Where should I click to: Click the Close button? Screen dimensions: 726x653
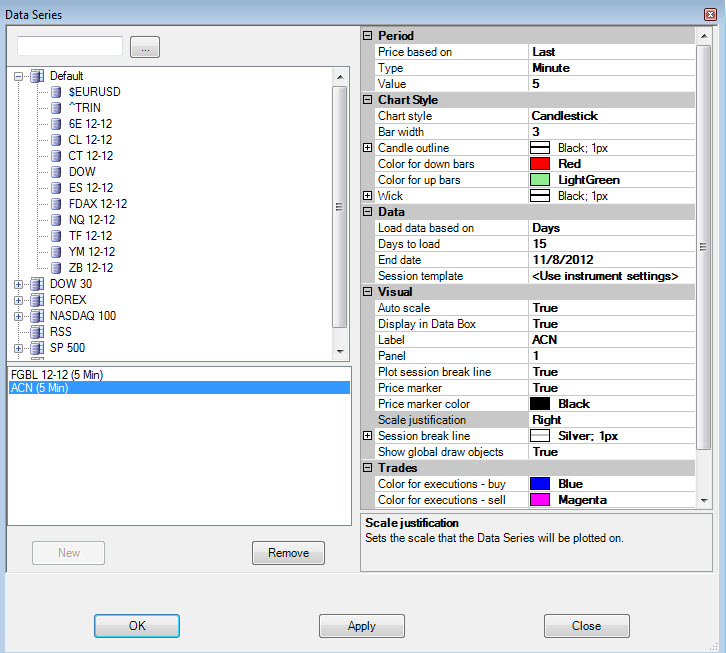(587, 626)
